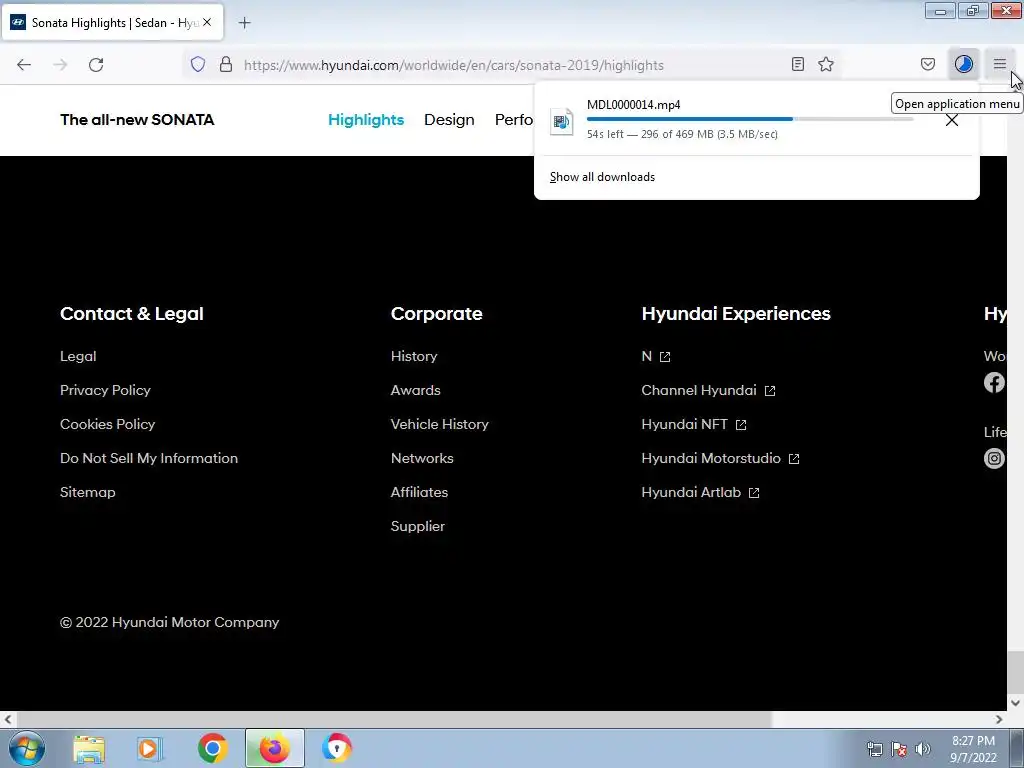This screenshot has width=1024, height=768.
Task: Bookmark this page with star icon
Action: [826, 64]
